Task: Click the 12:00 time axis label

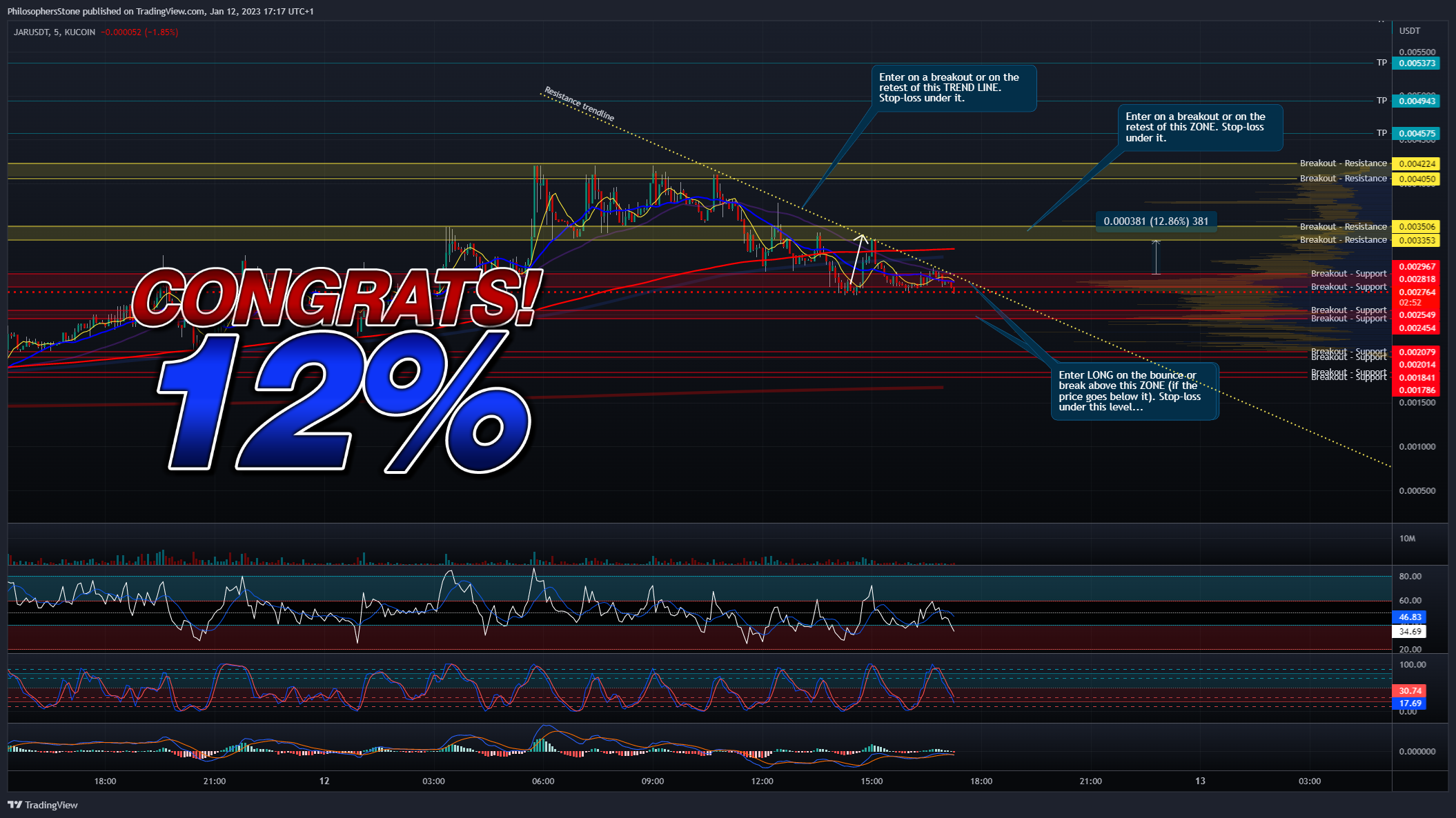Action: [x=763, y=781]
